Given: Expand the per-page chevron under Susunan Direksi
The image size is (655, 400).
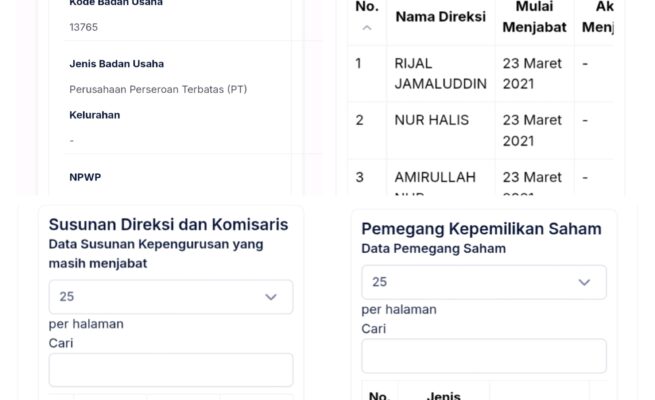Looking at the screenshot, I should click(270, 297).
